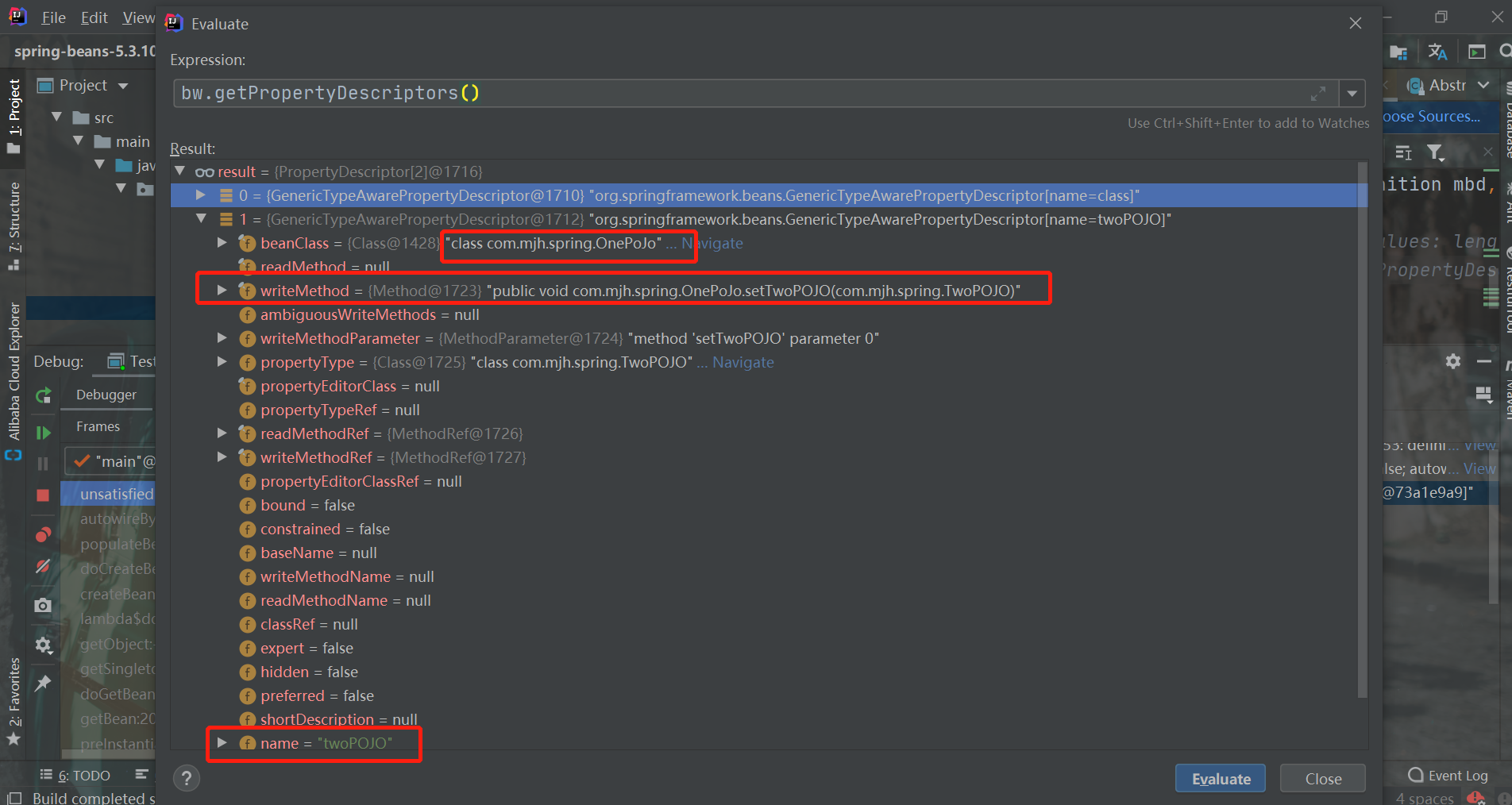Open the translate icon in top toolbar
The width and height of the screenshot is (1512, 805).
pyautogui.click(x=1437, y=52)
